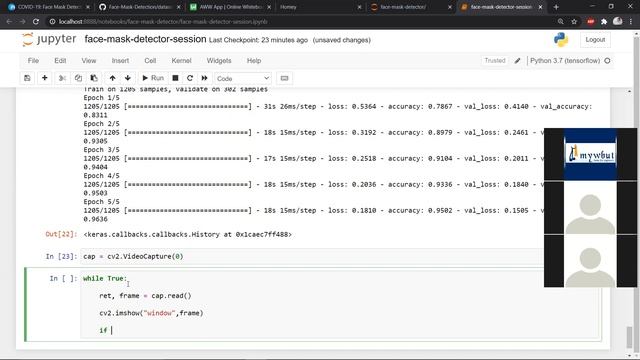Close the Homey browser tab
640x360 pixels.
[359, 7]
